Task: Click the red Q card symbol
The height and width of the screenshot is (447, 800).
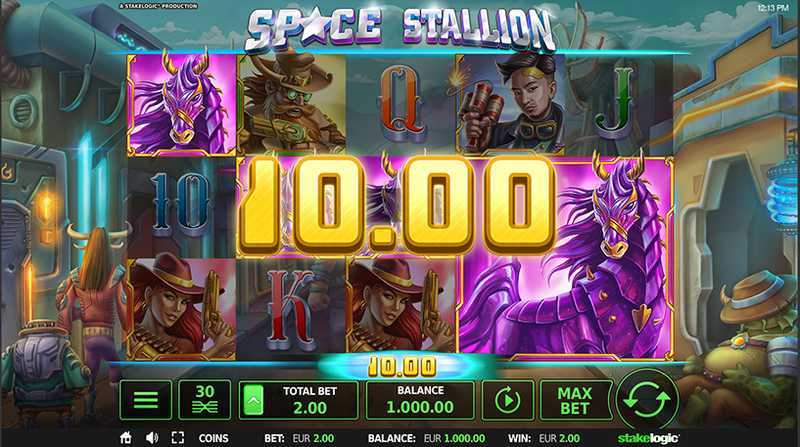Action: tap(401, 105)
